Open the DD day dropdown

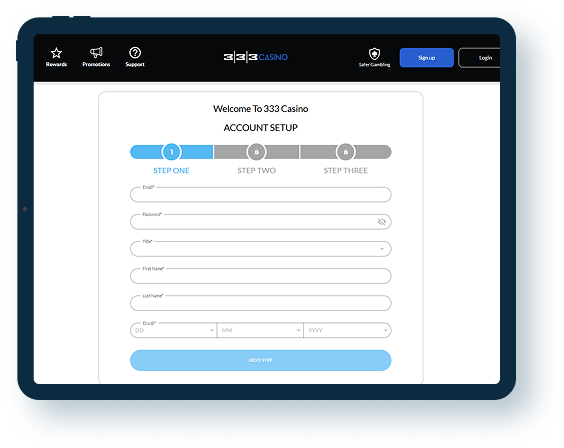coord(173,330)
